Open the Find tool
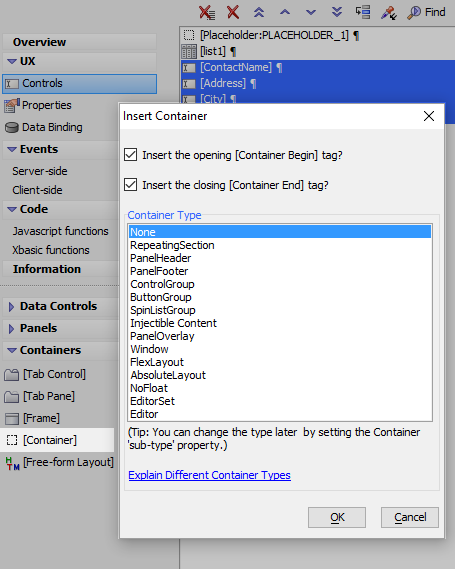This screenshot has height=569, width=455. [426, 12]
